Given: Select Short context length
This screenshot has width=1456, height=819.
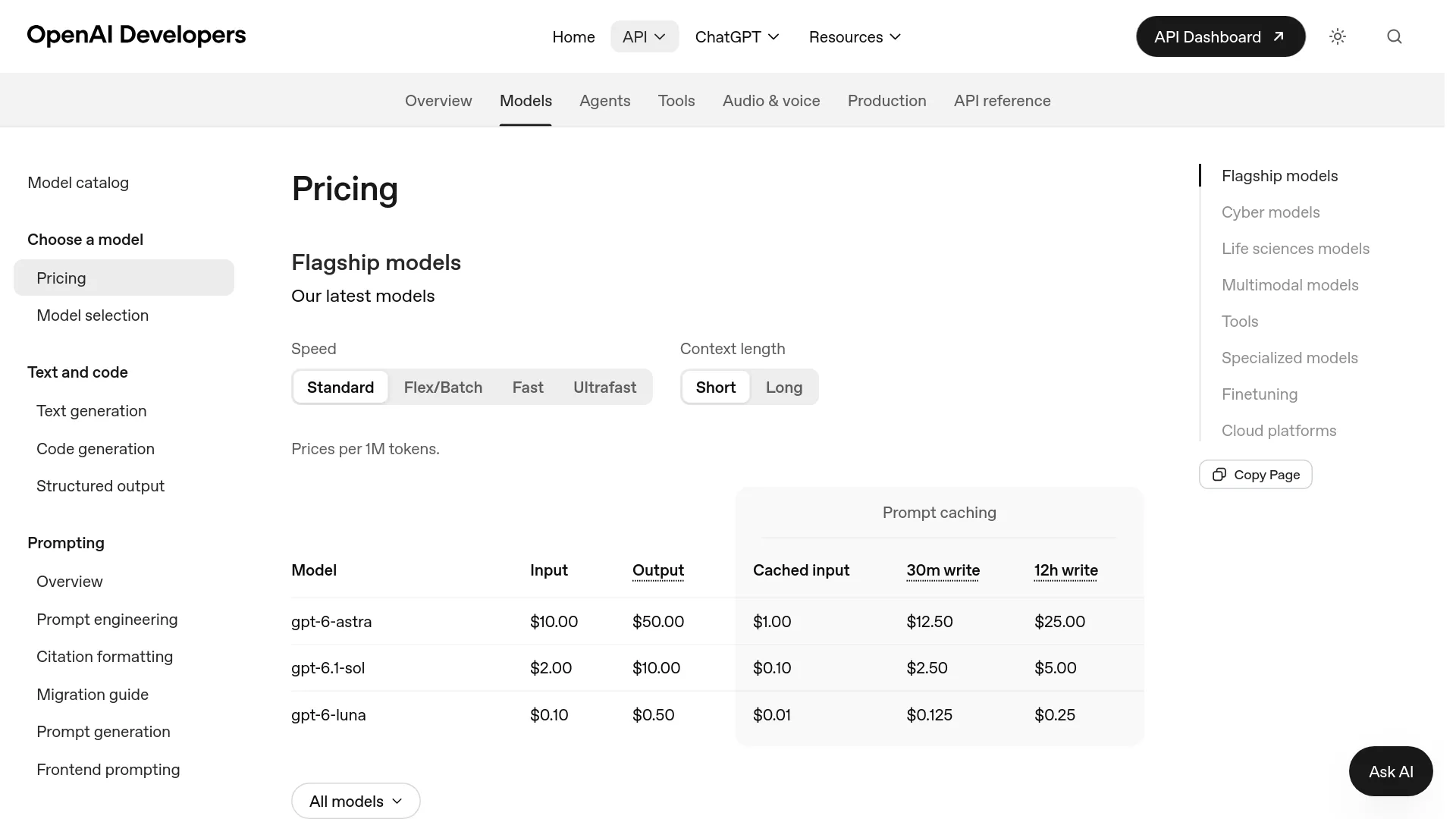Looking at the screenshot, I should (716, 387).
